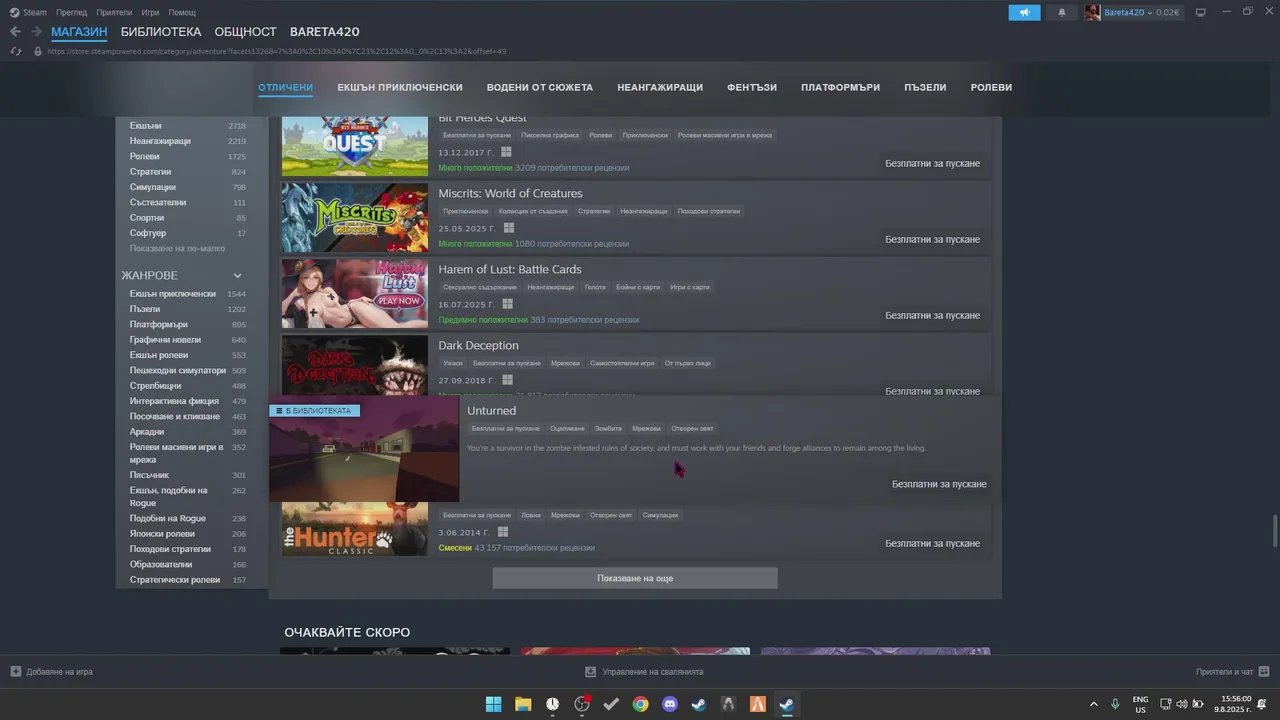Viewport: 1280px width, 720px height.
Task: Collapse the ЖАНРОВЕ section
Action: (238, 276)
